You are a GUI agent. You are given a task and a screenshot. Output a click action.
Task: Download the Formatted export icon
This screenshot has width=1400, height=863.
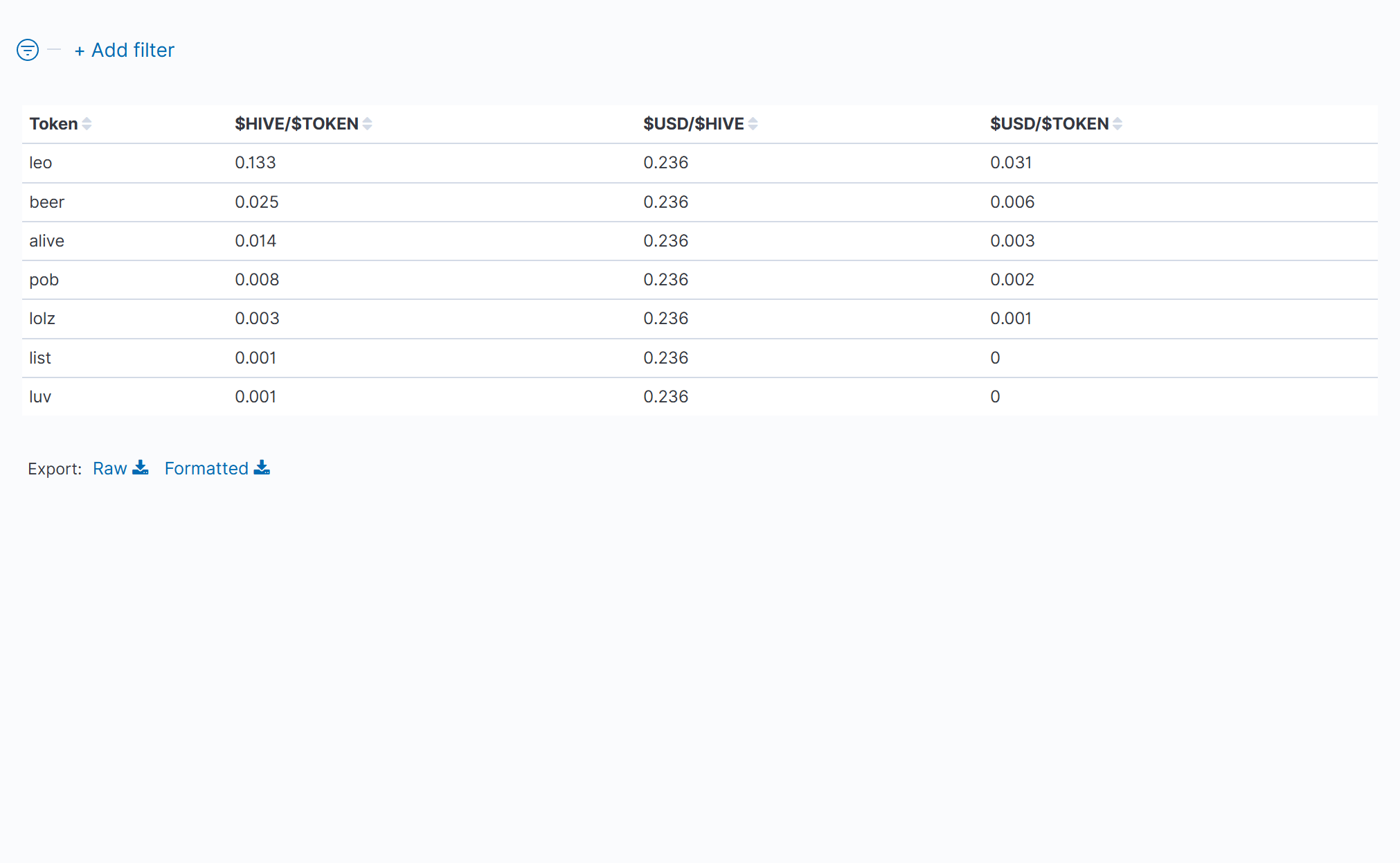[262, 468]
